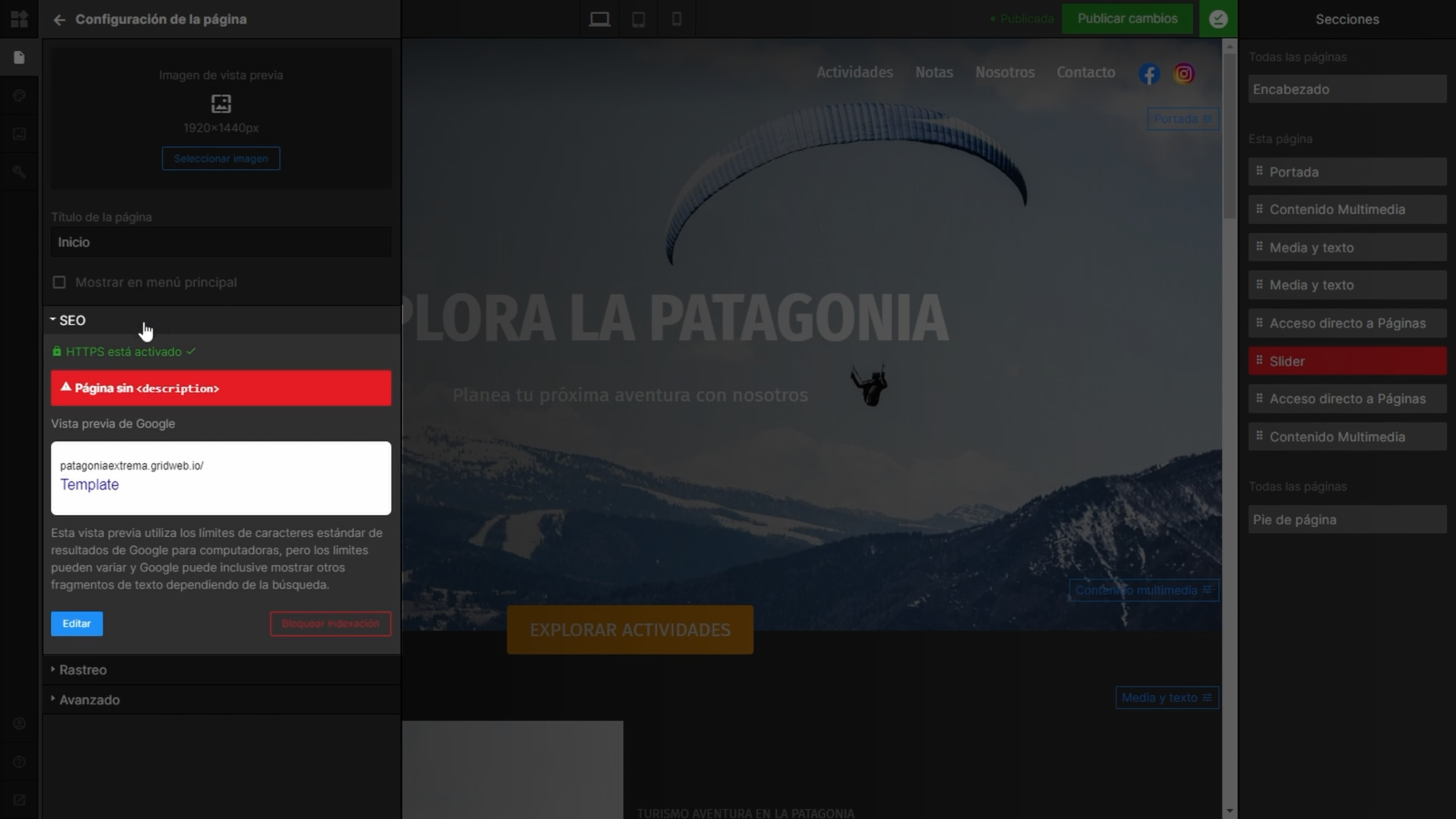Open the Facebook icon in header
This screenshot has width=1456, height=819.
[1149, 74]
